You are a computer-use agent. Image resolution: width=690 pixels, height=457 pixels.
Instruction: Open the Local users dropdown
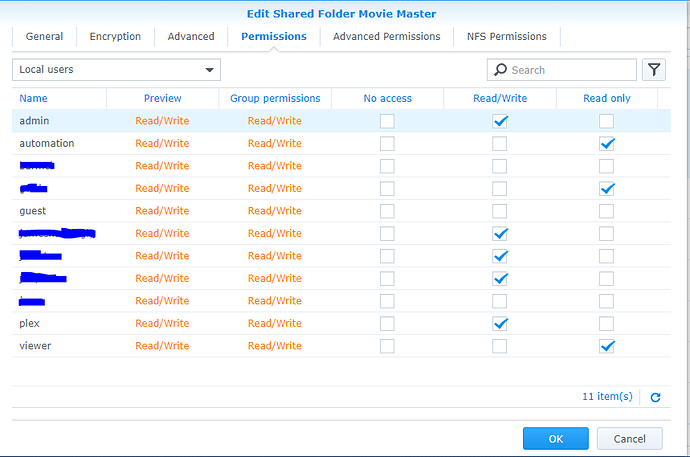(116, 70)
